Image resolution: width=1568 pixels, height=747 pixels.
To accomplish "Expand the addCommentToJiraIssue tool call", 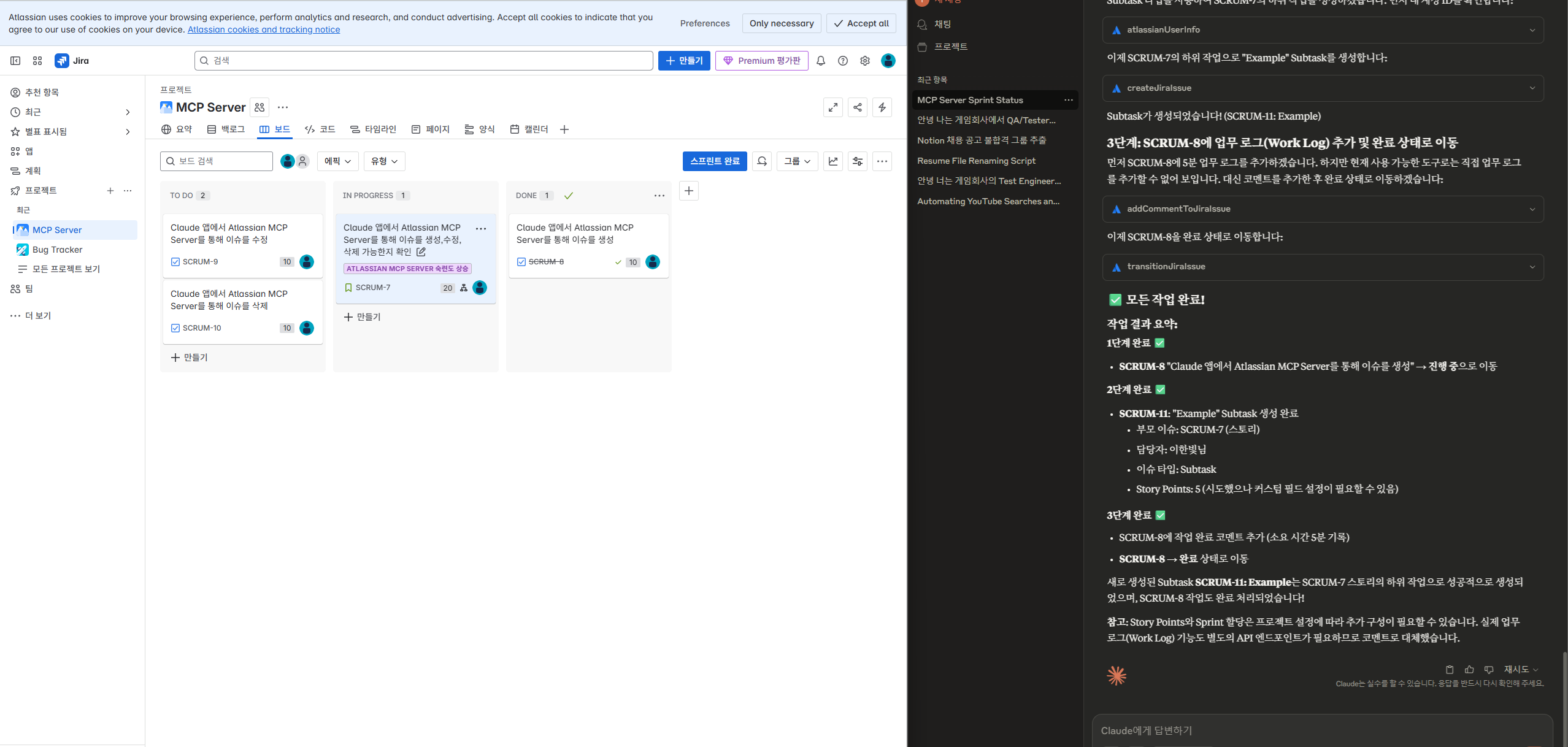I will [x=1323, y=209].
